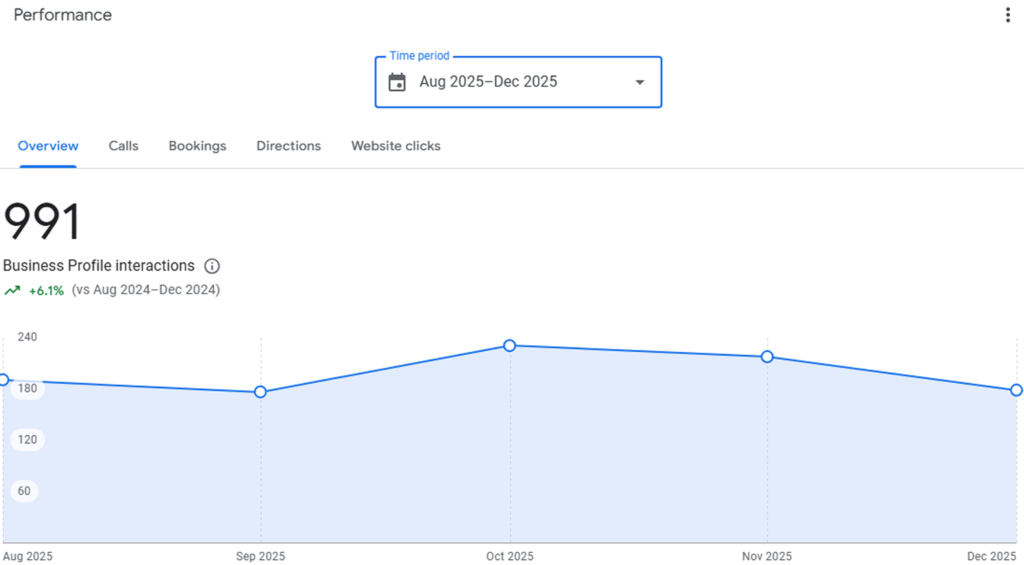Pick the Nov 2025 data point on line
This screenshot has width=1024, height=565.
(x=767, y=357)
